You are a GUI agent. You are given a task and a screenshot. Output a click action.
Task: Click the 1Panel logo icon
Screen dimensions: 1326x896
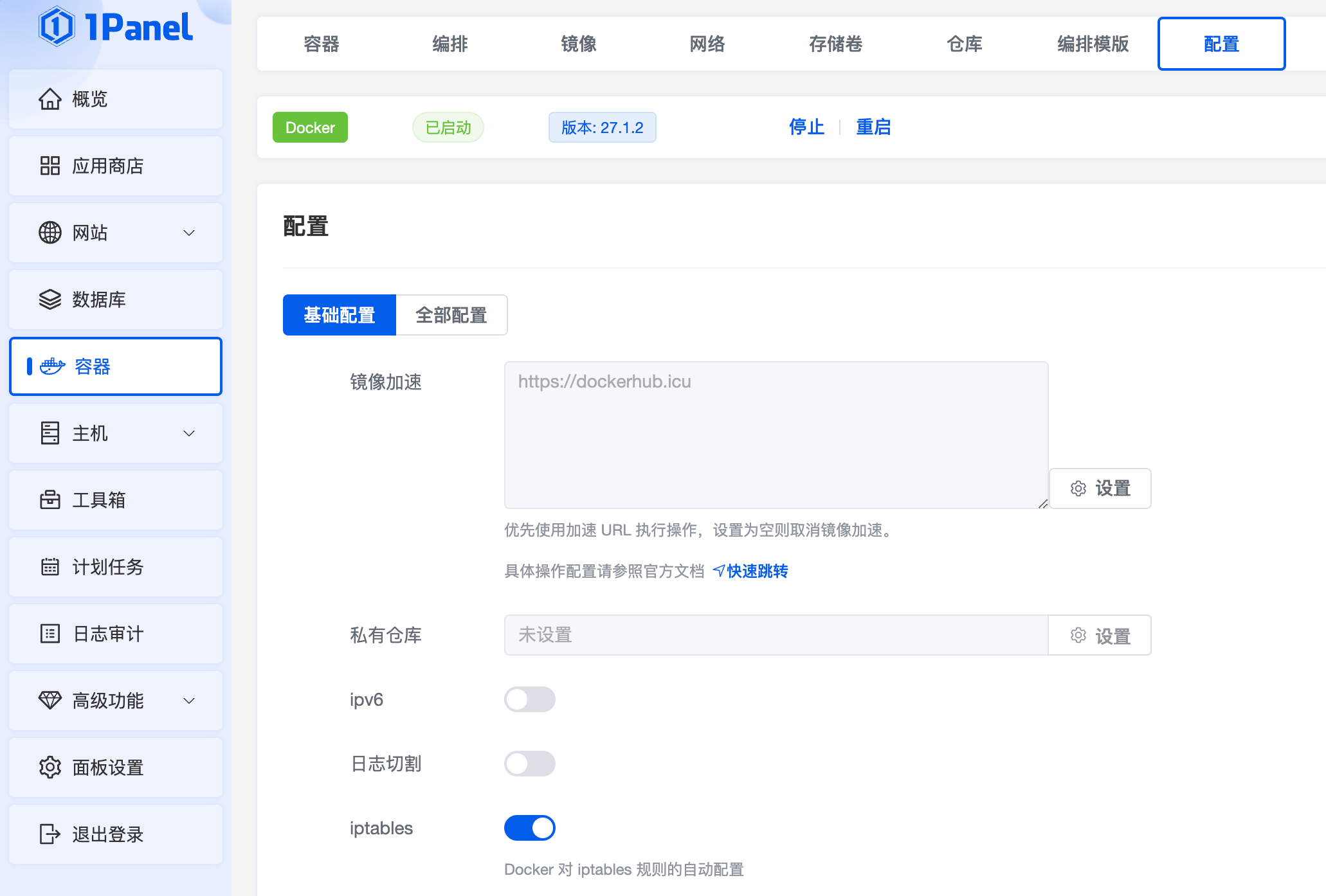pyautogui.click(x=57, y=26)
